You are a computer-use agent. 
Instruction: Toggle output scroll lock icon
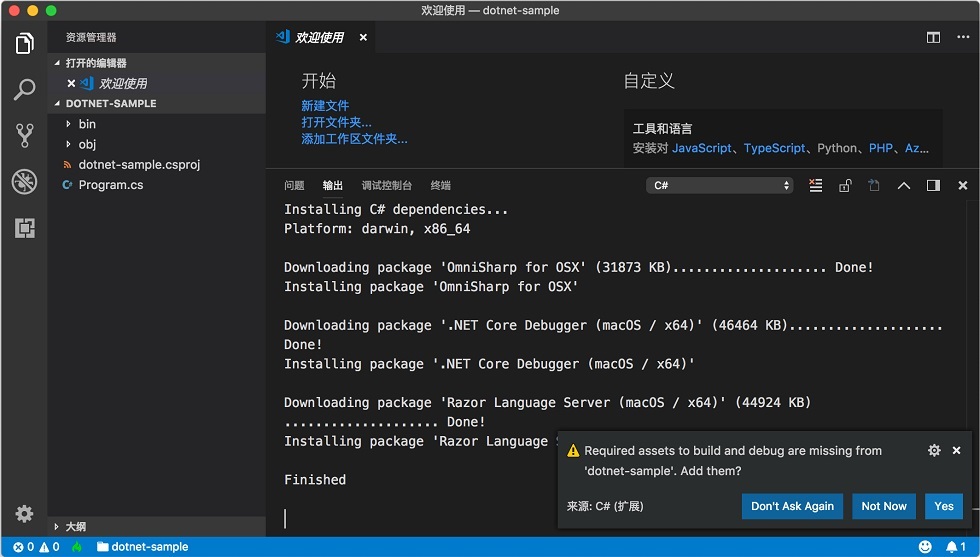[845, 186]
